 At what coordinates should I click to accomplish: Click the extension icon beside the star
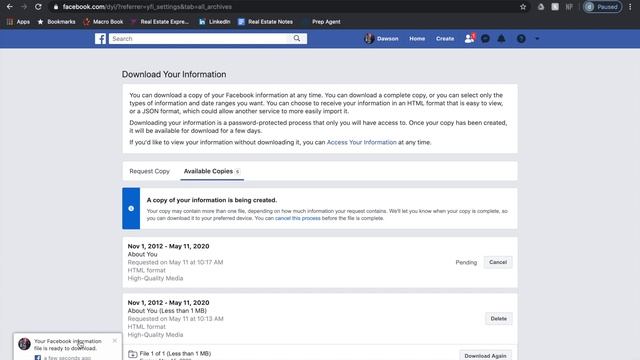point(541,7)
